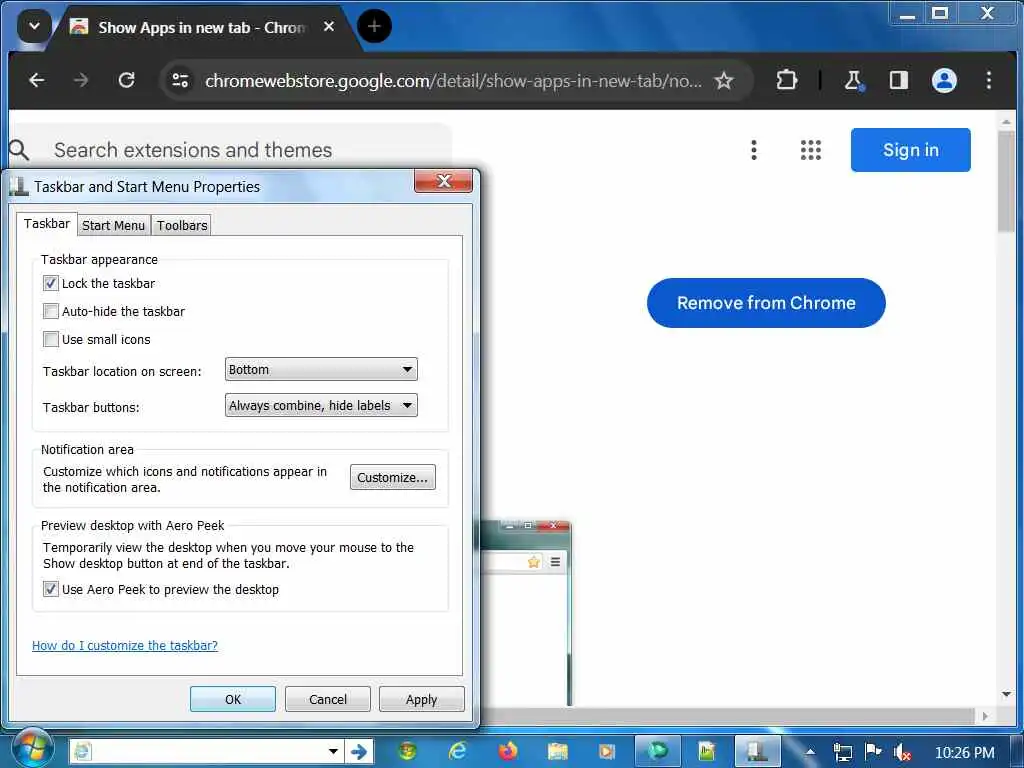Image resolution: width=1024 pixels, height=768 pixels.
Task: Close the Taskbar and Start Menu Properties dialog
Action: click(x=443, y=181)
